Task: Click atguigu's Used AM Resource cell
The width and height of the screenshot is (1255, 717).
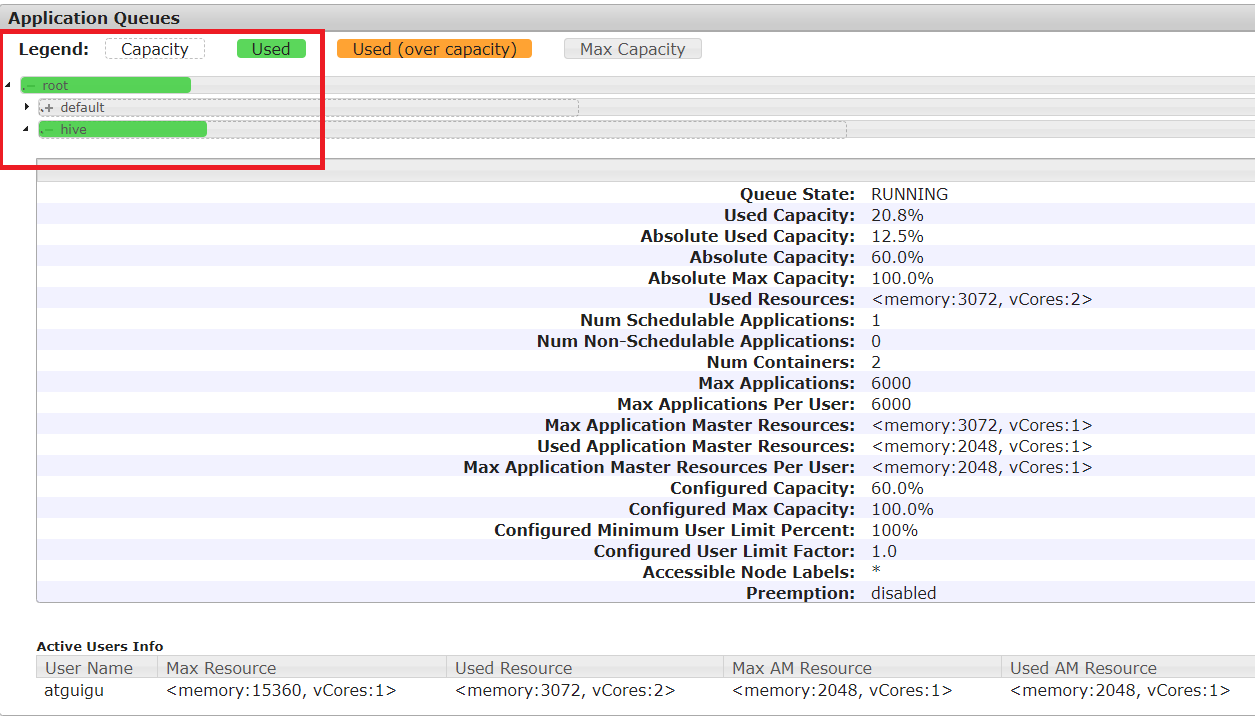Action: point(1120,690)
